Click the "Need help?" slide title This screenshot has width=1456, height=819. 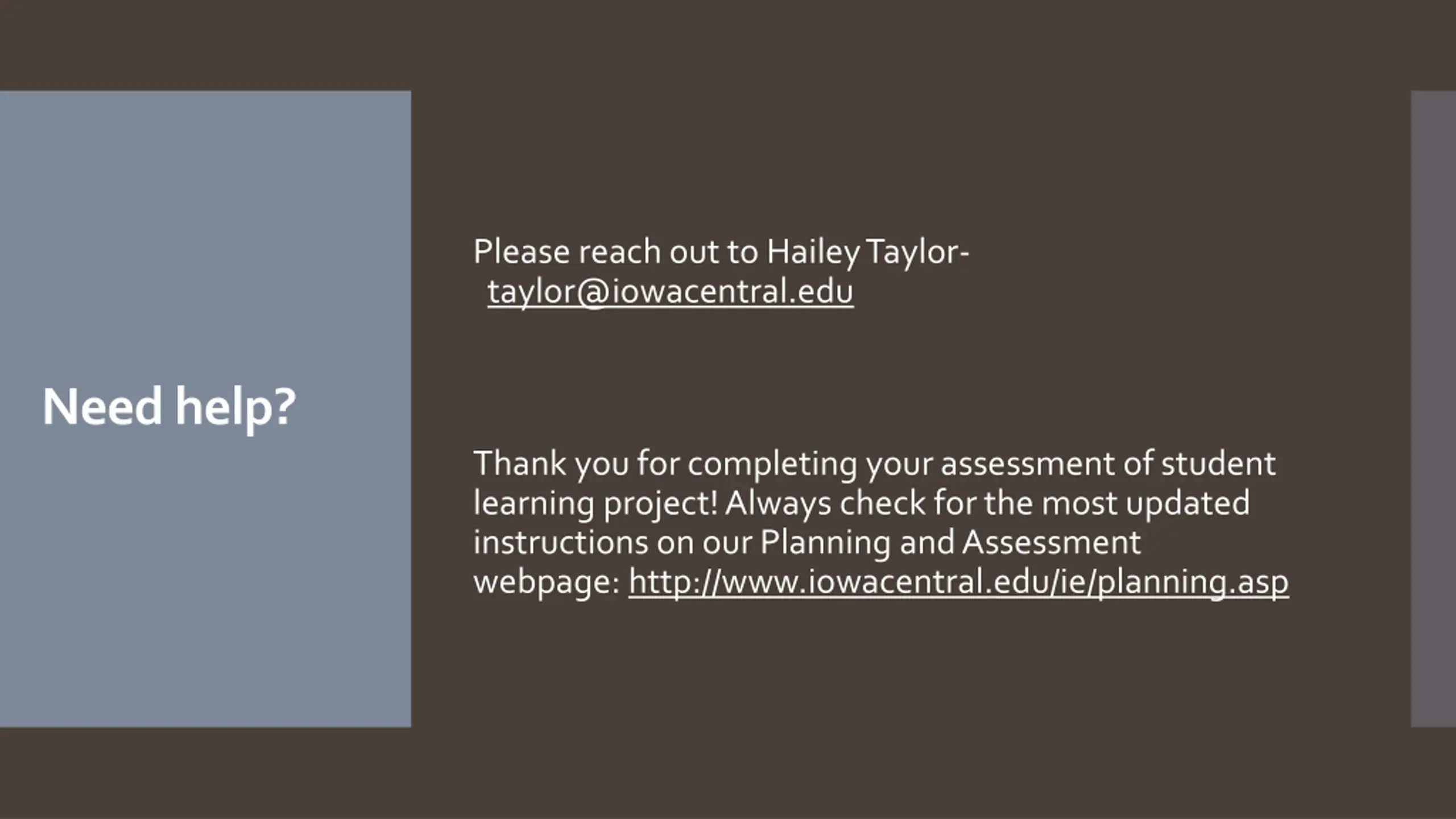point(169,408)
